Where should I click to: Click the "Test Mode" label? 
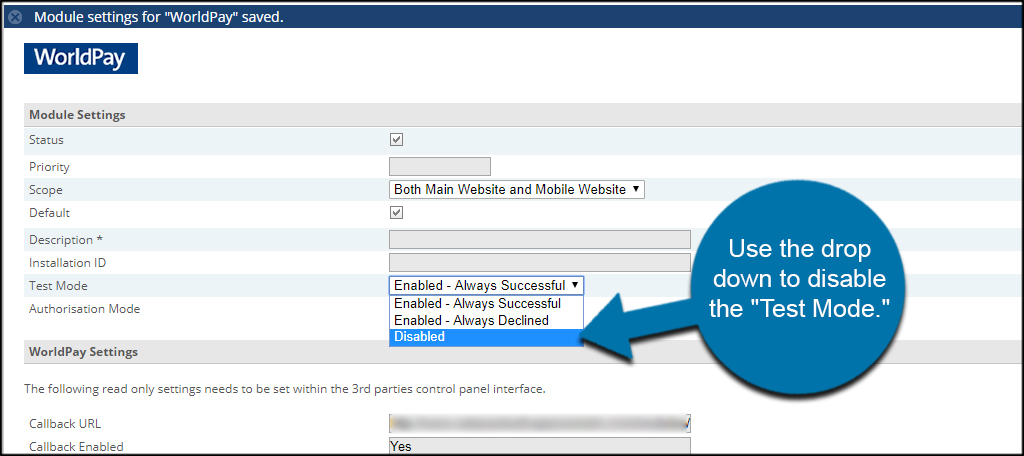pos(58,286)
